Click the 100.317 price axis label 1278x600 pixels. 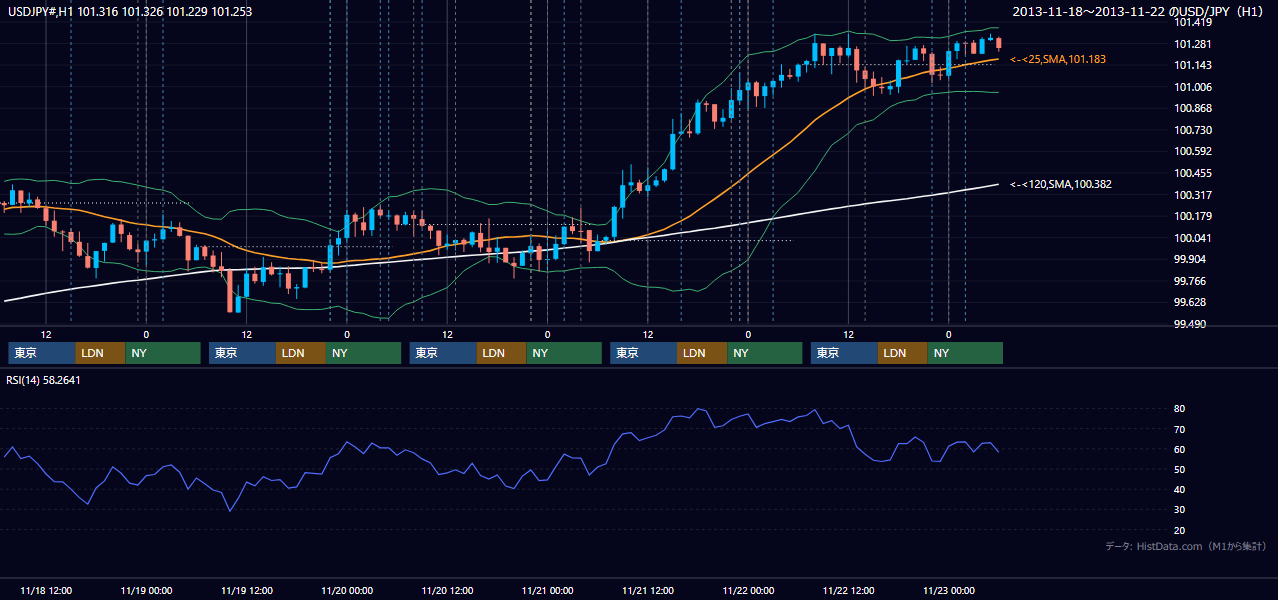coord(1192,195)
